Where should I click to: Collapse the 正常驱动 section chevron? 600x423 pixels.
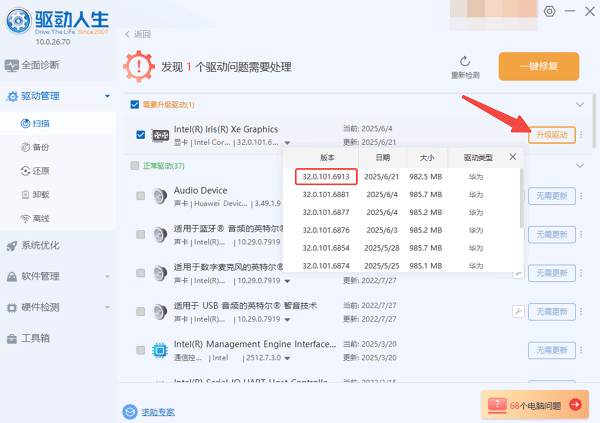click(580, 166)
